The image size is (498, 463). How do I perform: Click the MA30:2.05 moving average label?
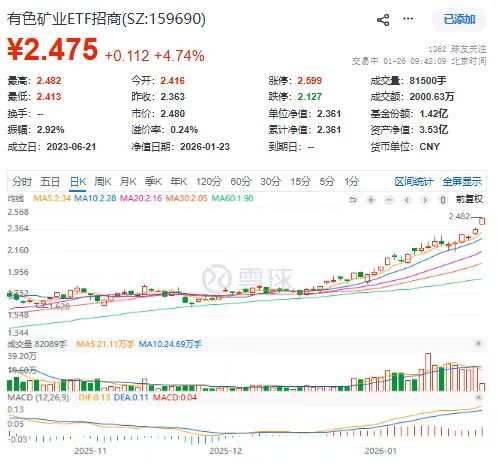[x=186, y=198]
